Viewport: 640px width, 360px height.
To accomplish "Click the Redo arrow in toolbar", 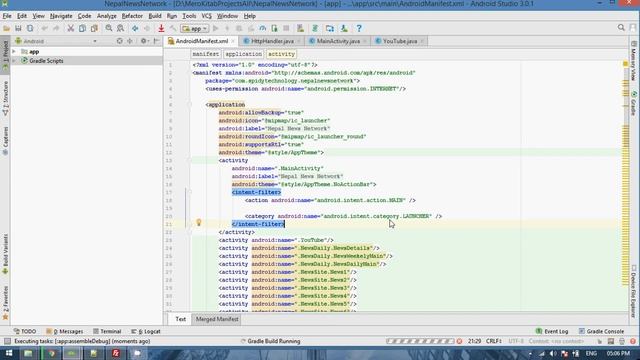I will coord(56,28).
